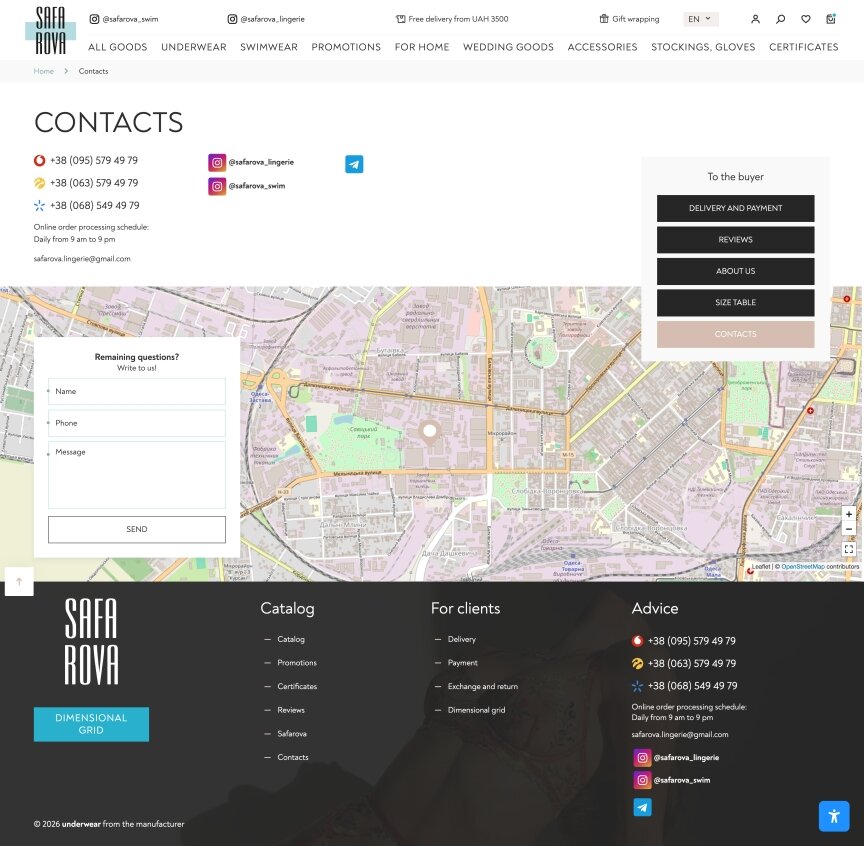Open the Reviews button in buyer panel

click(736, 240)
